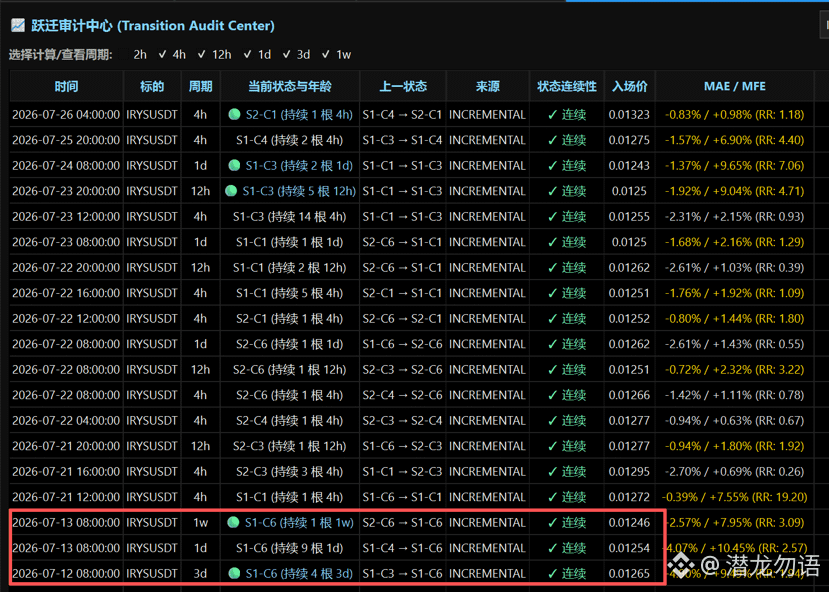The height and width of the screenshot is (592, 829).
Task: Click green dot beside S1-C3 (持续 2 根 1d)
Action: pos(234,165)
